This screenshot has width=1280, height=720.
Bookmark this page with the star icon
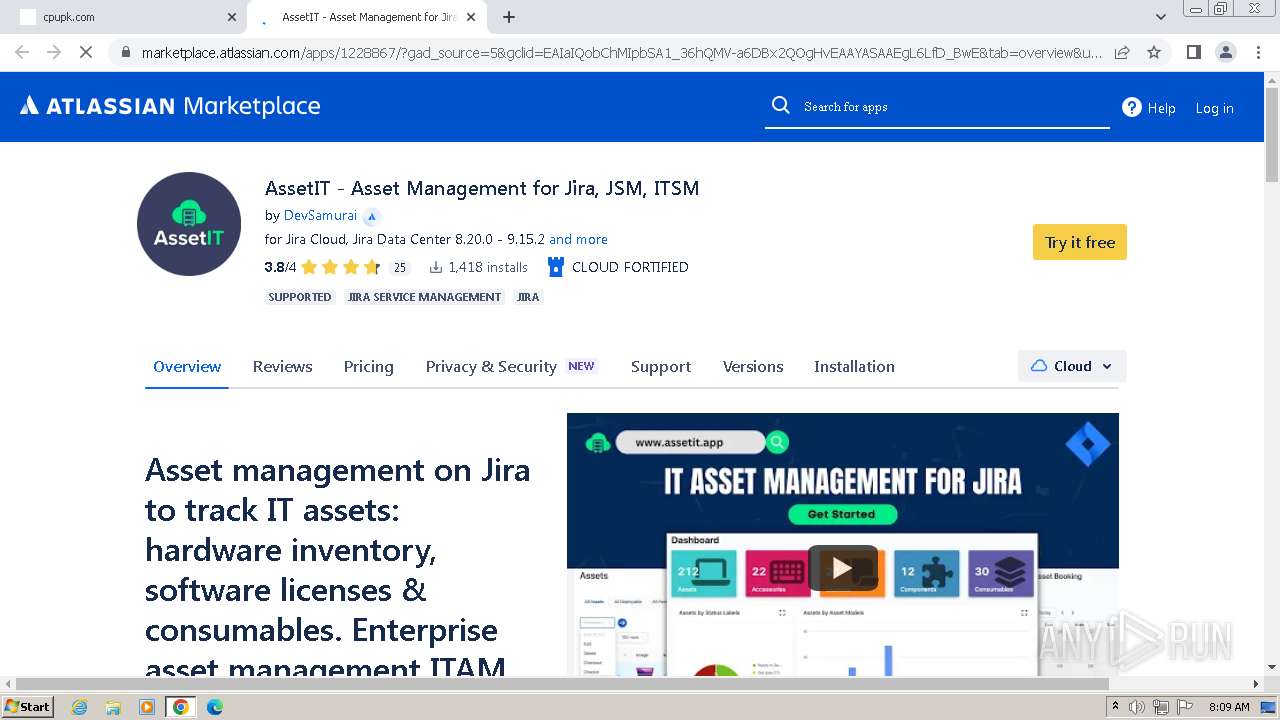click(x=1154, y=52)
